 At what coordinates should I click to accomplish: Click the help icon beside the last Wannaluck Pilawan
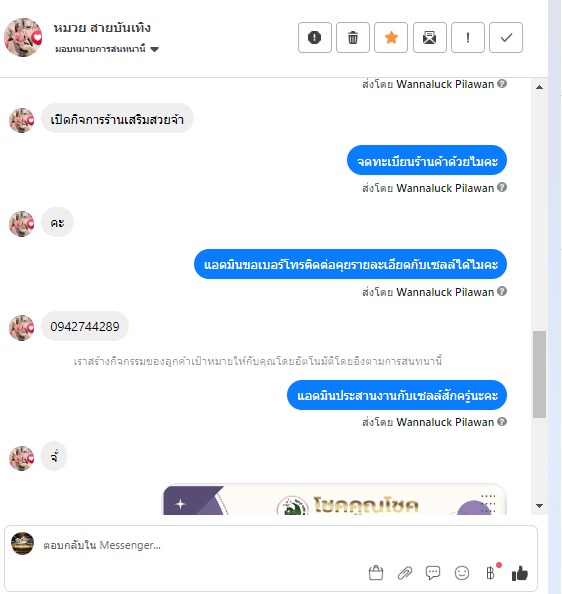point(502,422)
